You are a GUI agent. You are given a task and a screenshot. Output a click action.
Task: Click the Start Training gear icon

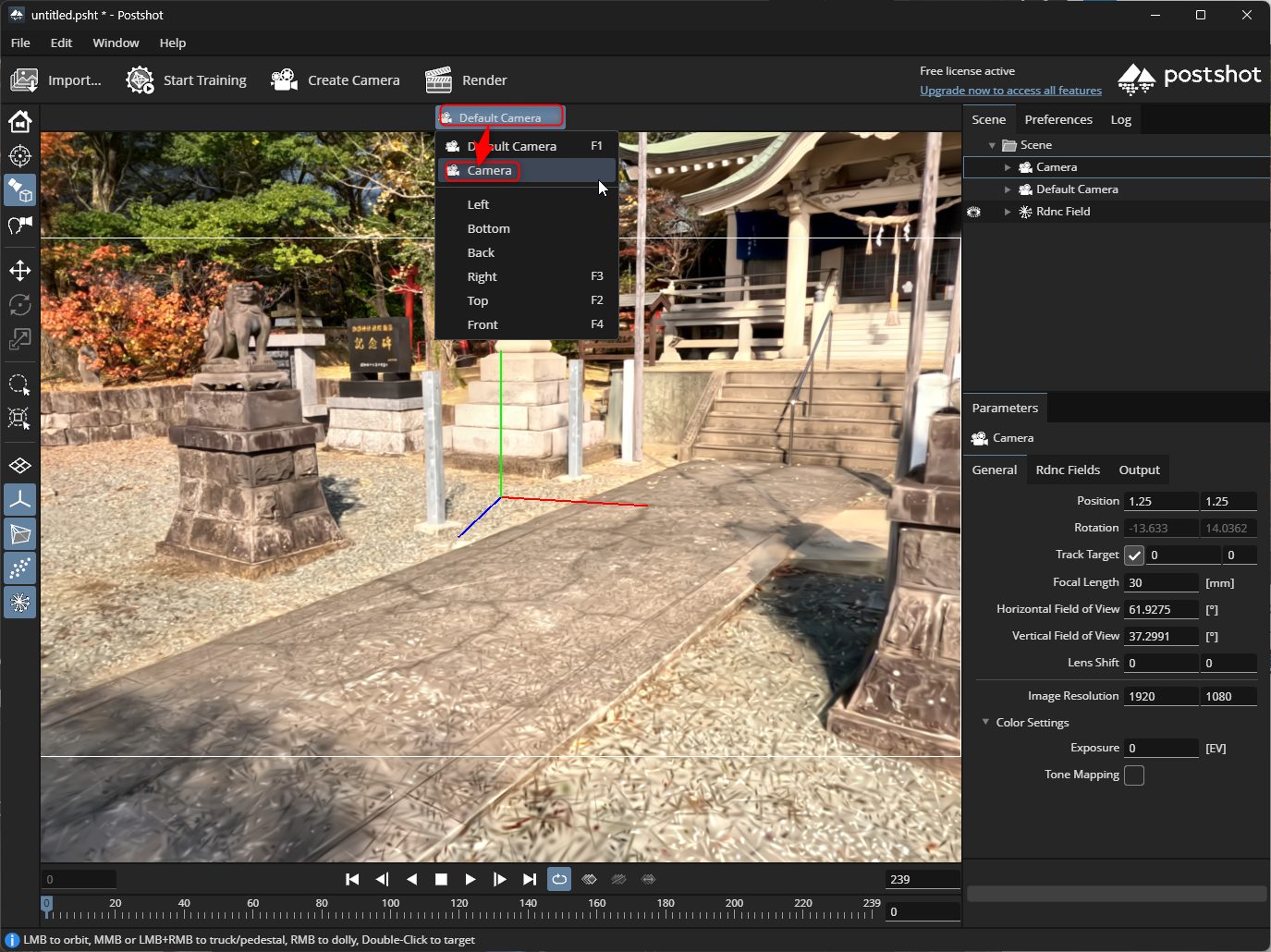pos(140,80)
